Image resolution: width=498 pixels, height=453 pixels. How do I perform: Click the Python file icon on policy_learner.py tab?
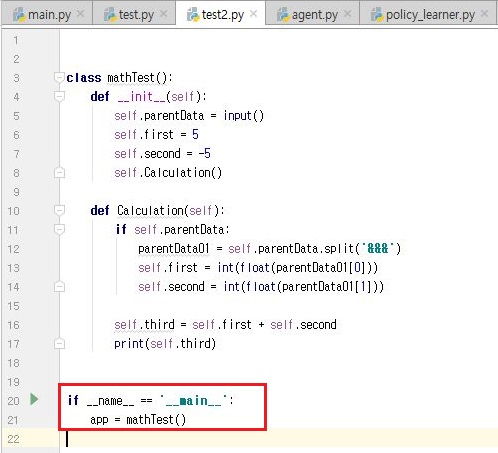377,15
